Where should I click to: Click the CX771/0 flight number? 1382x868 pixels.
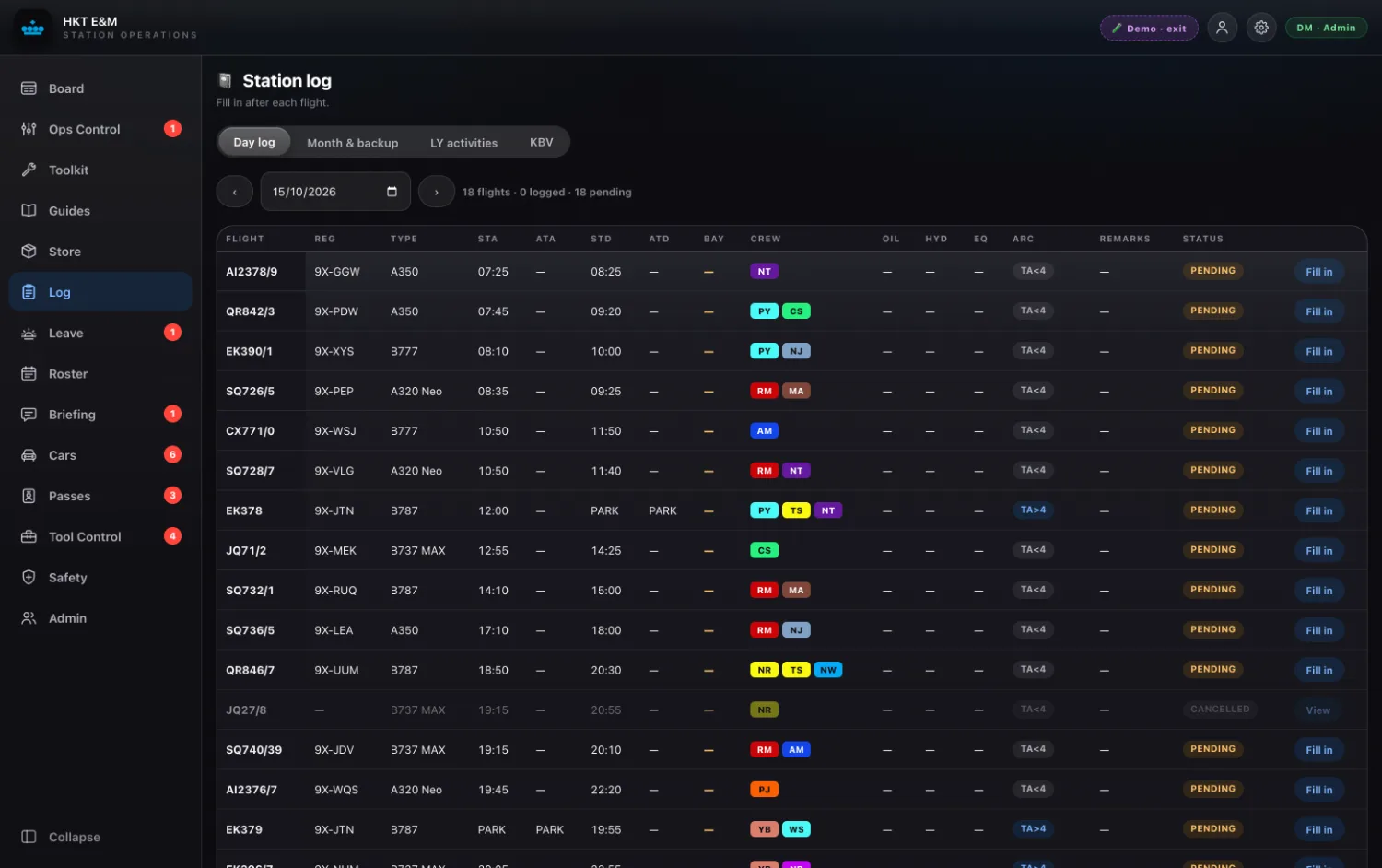[251, 431]
